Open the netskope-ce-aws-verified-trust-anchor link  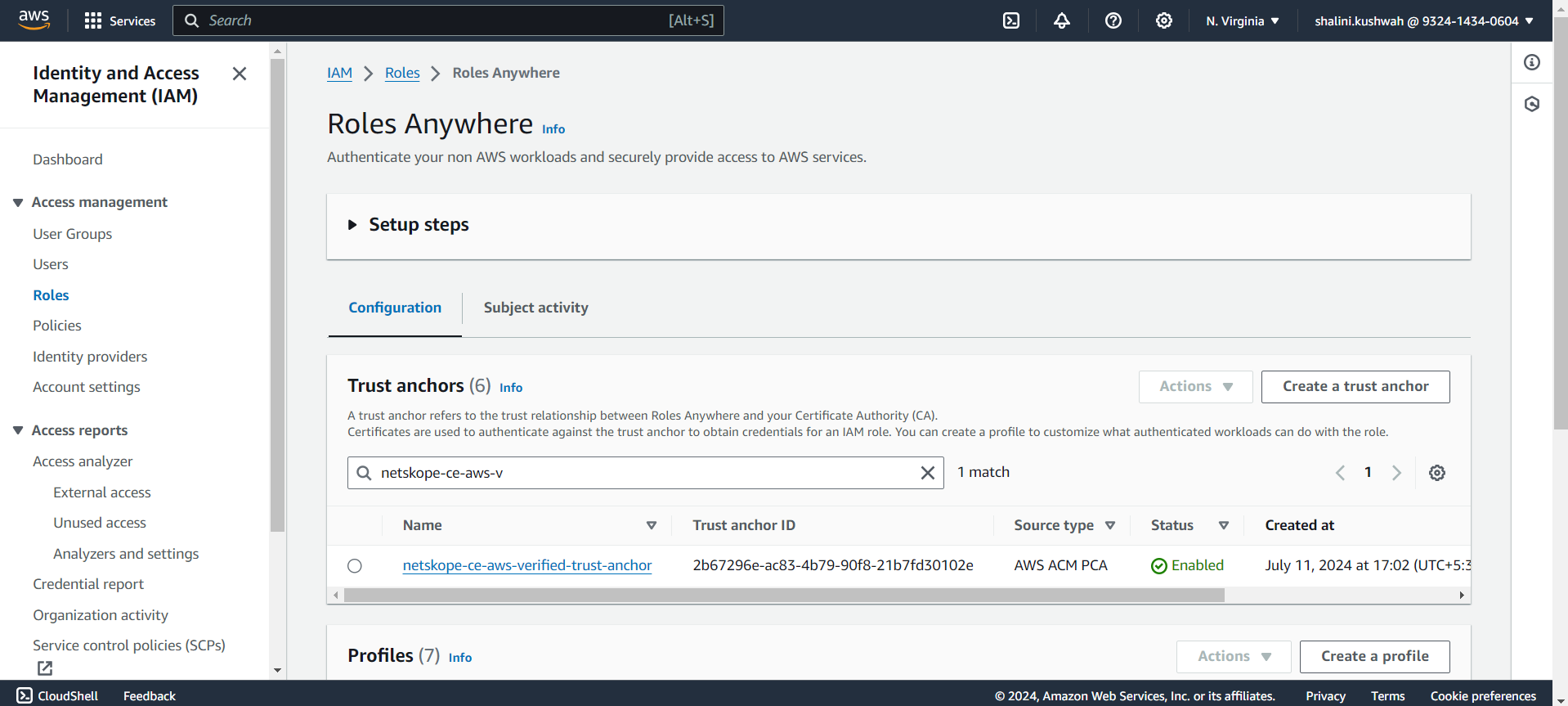[527, 565]
